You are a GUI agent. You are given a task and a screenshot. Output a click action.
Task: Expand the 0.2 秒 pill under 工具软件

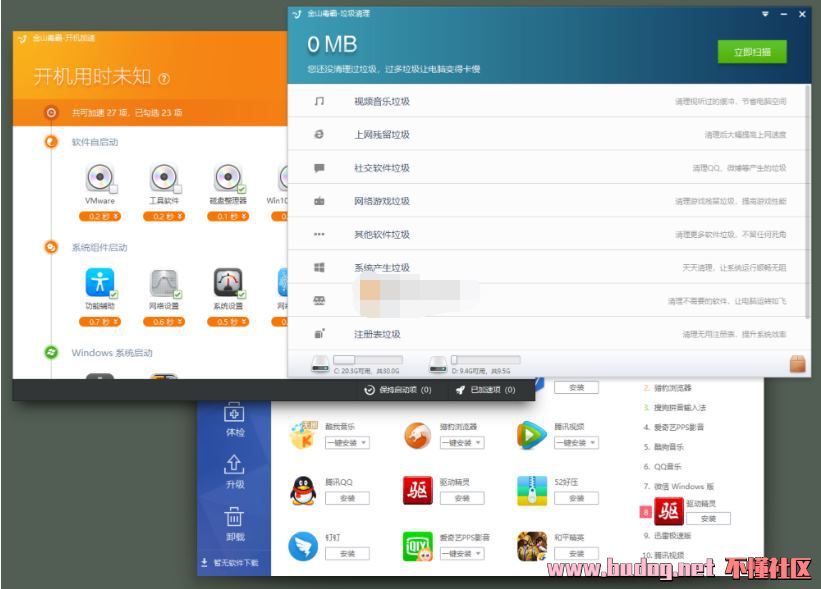164,216
